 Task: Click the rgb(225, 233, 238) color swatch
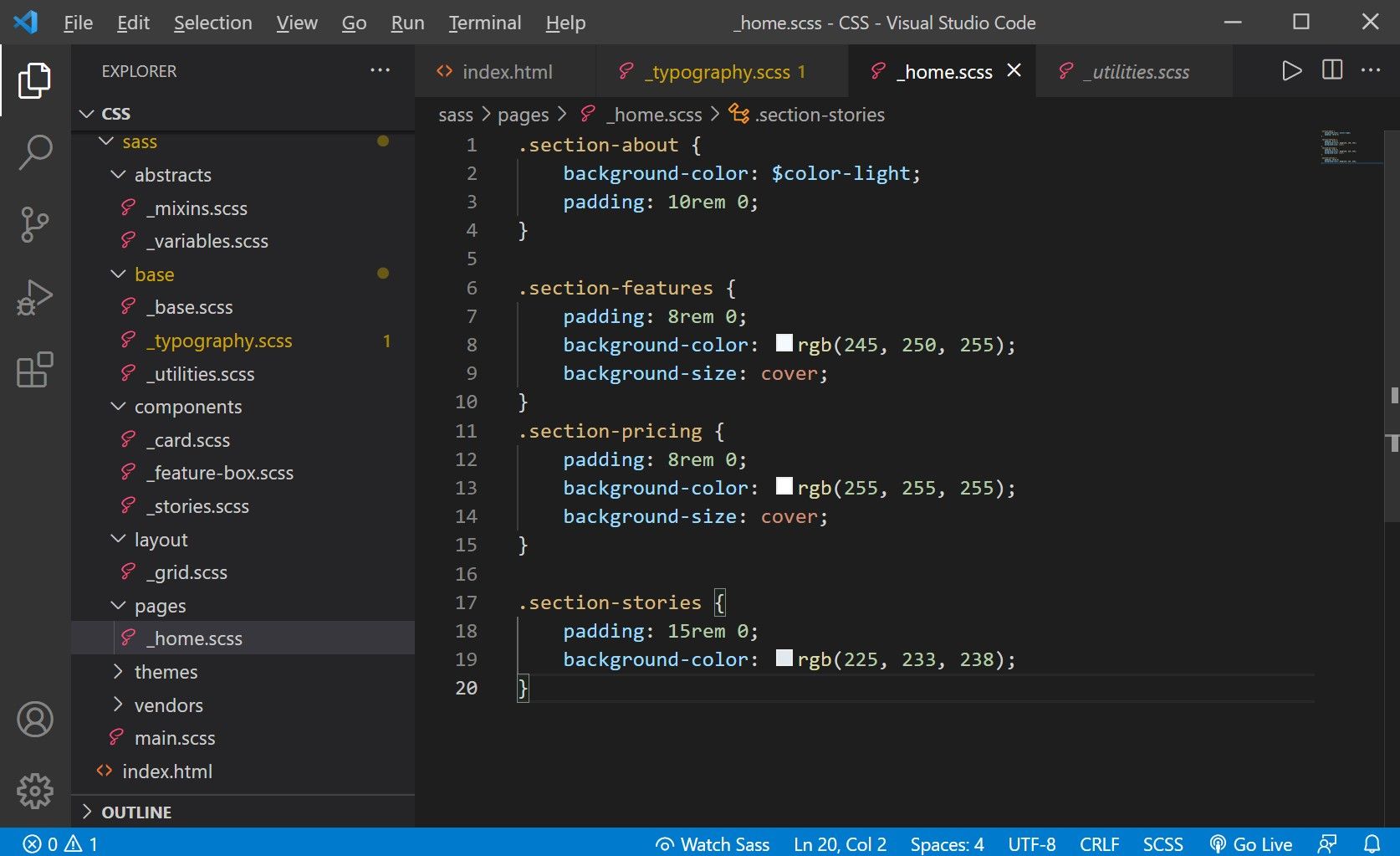pos(784,658)
